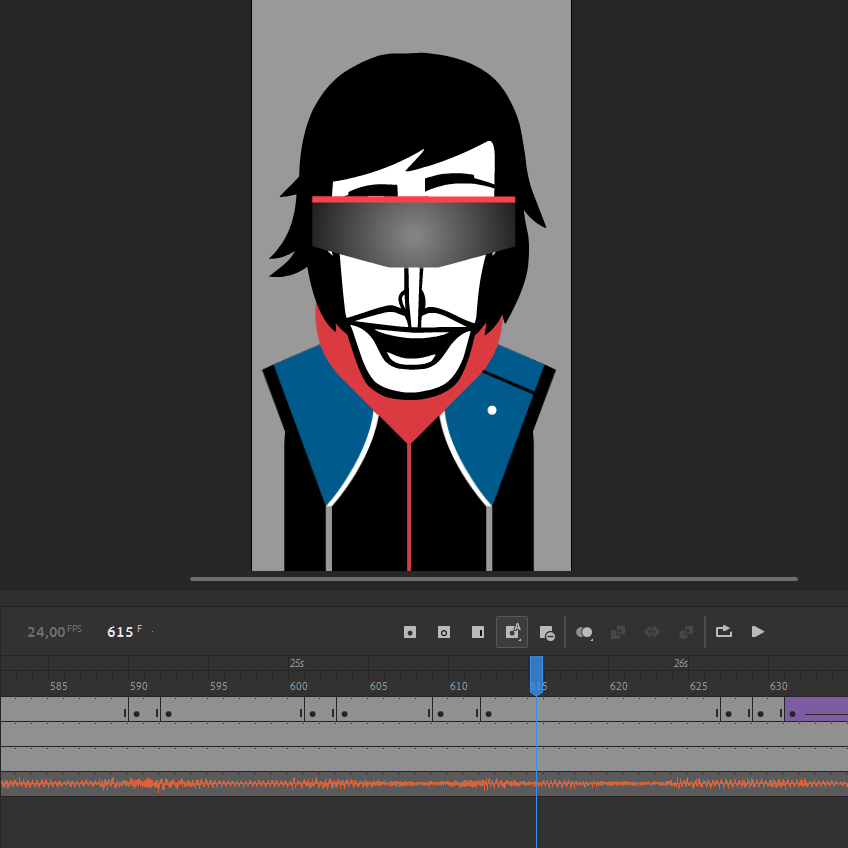Toggle Onion Skin on the timeline

585,632
